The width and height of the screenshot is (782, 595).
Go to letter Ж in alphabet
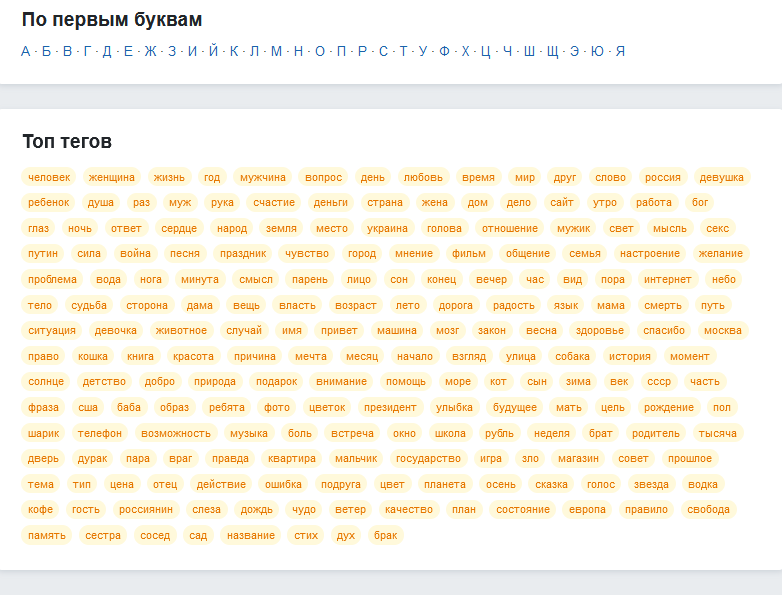tap(151, 51)
